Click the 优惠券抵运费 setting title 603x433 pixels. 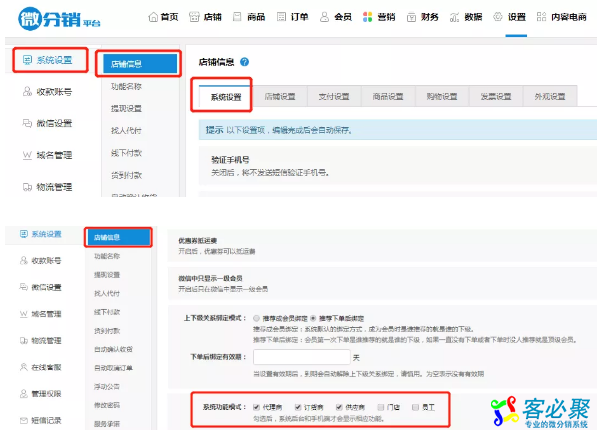198,241
